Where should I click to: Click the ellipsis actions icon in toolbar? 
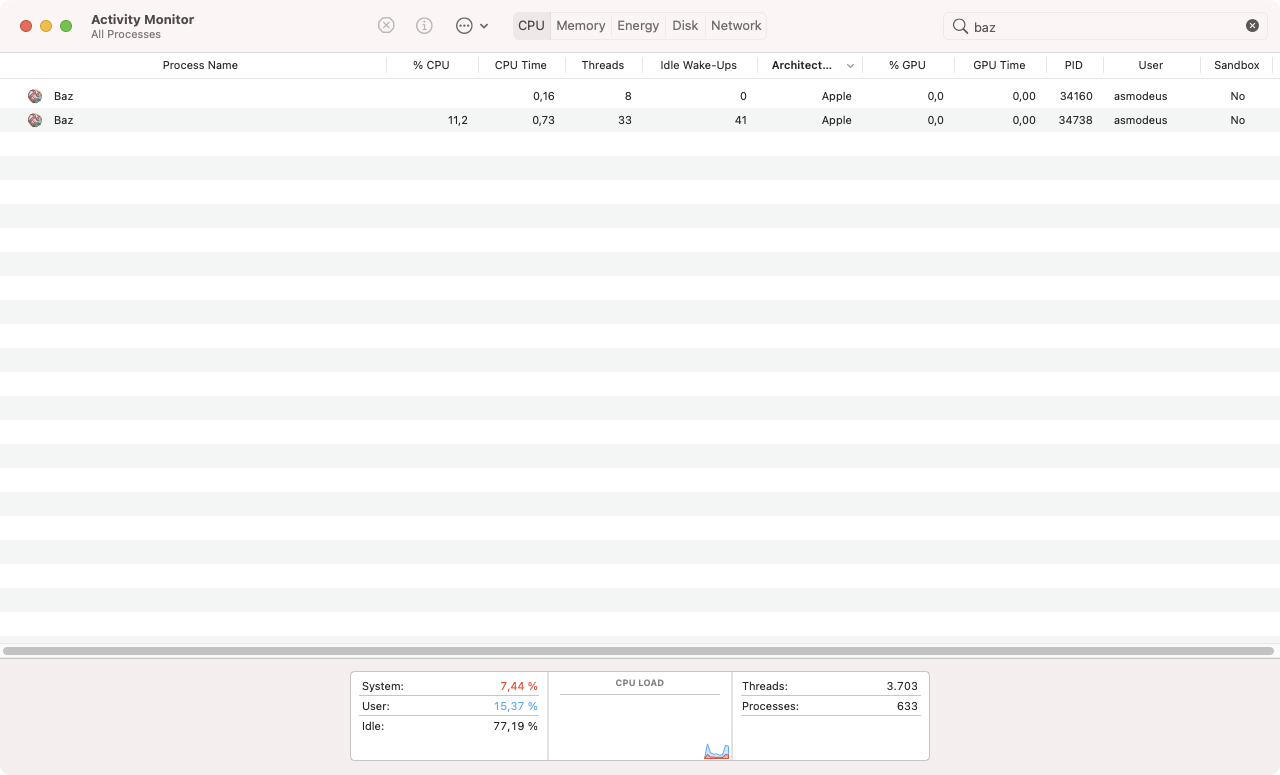click(x=463, y=25)
